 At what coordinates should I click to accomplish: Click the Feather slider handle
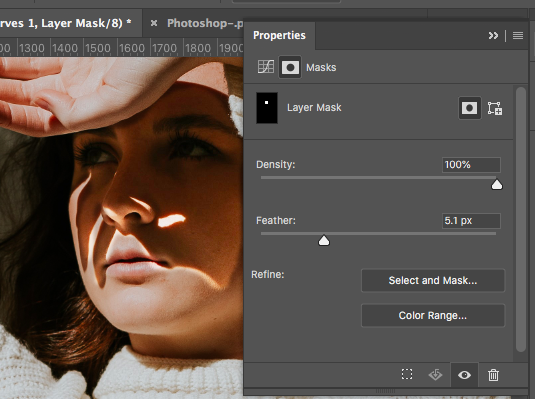[x=324, y=241]
